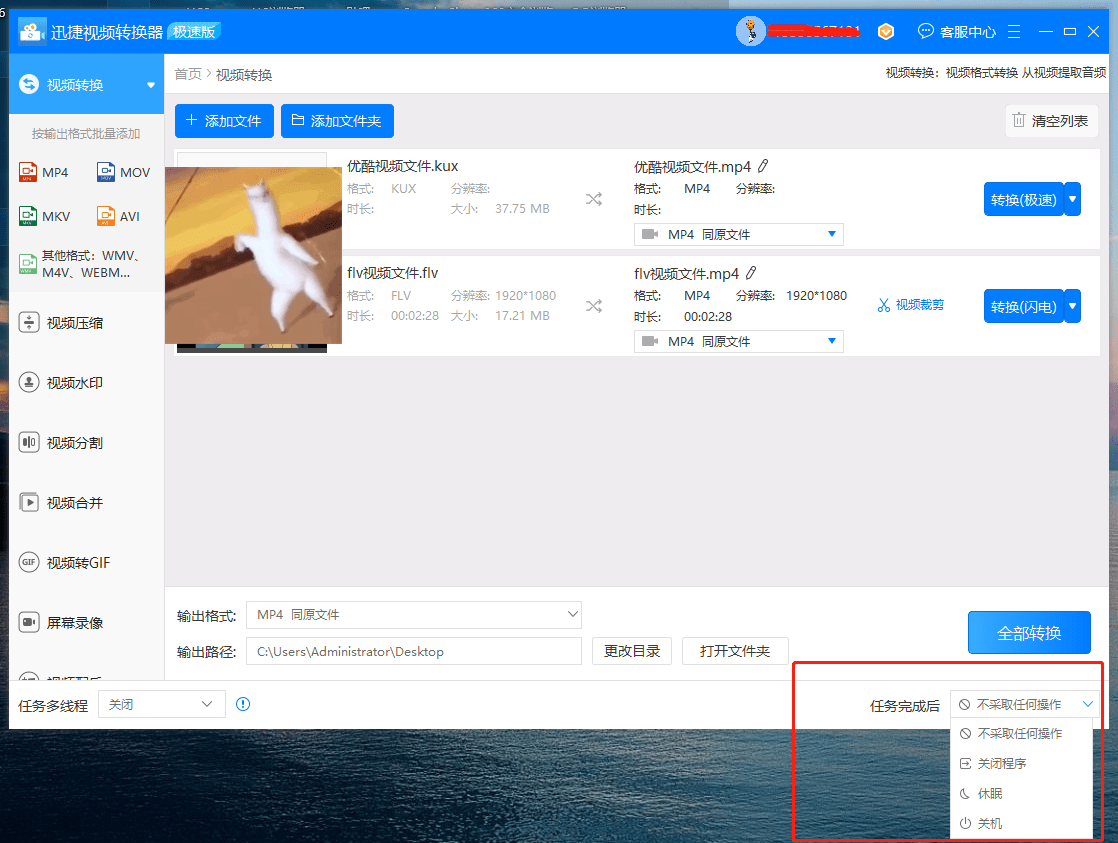Screen dimensions: 1118x843
Task: Click the 输出路径 text field
Action: click(x=413, y=651)
